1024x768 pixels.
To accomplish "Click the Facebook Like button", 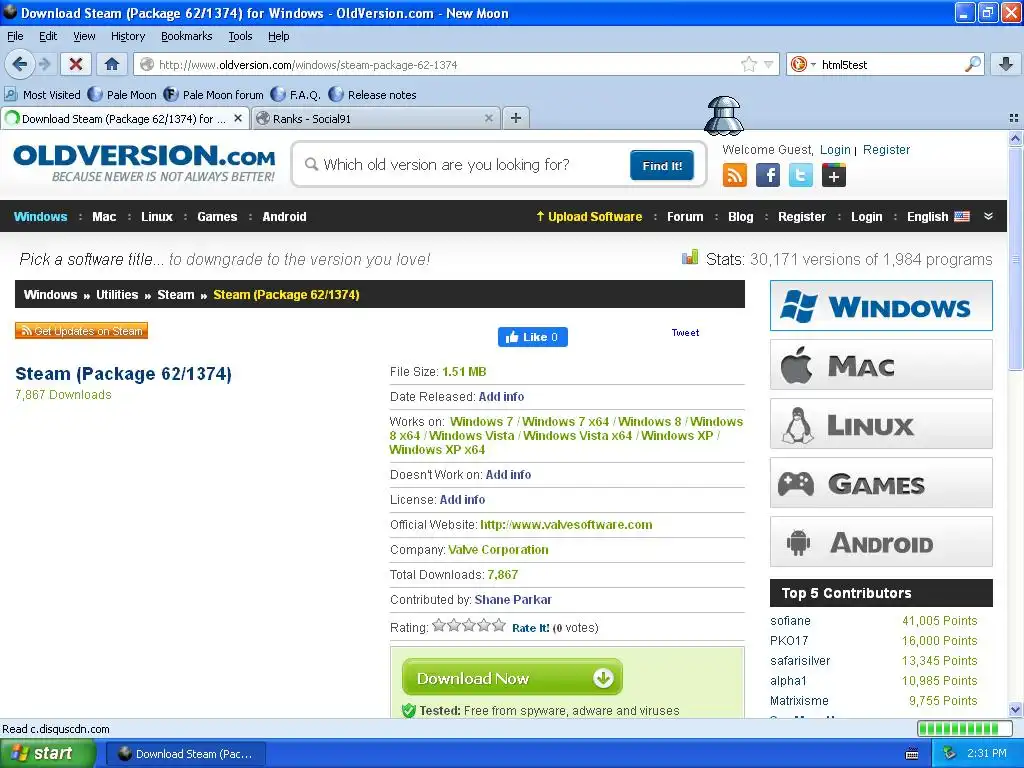I will click(532, 337).
